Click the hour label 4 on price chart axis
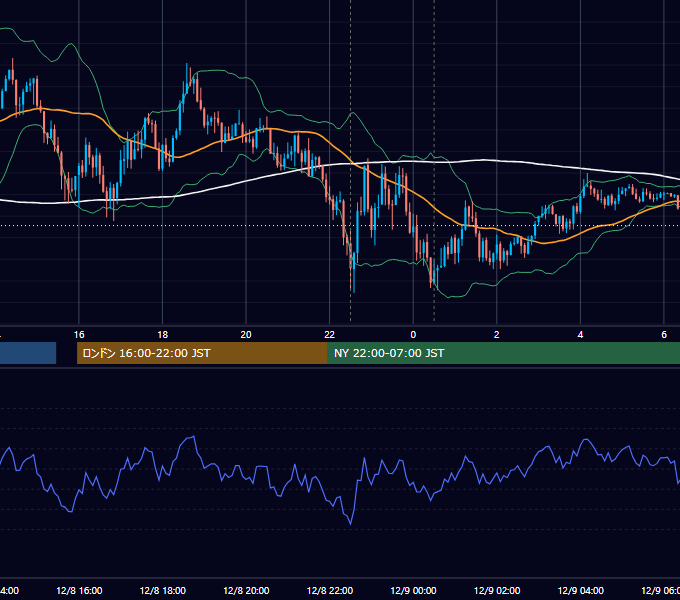Screen dimensions: 680x600 click(x=580, y=334)
